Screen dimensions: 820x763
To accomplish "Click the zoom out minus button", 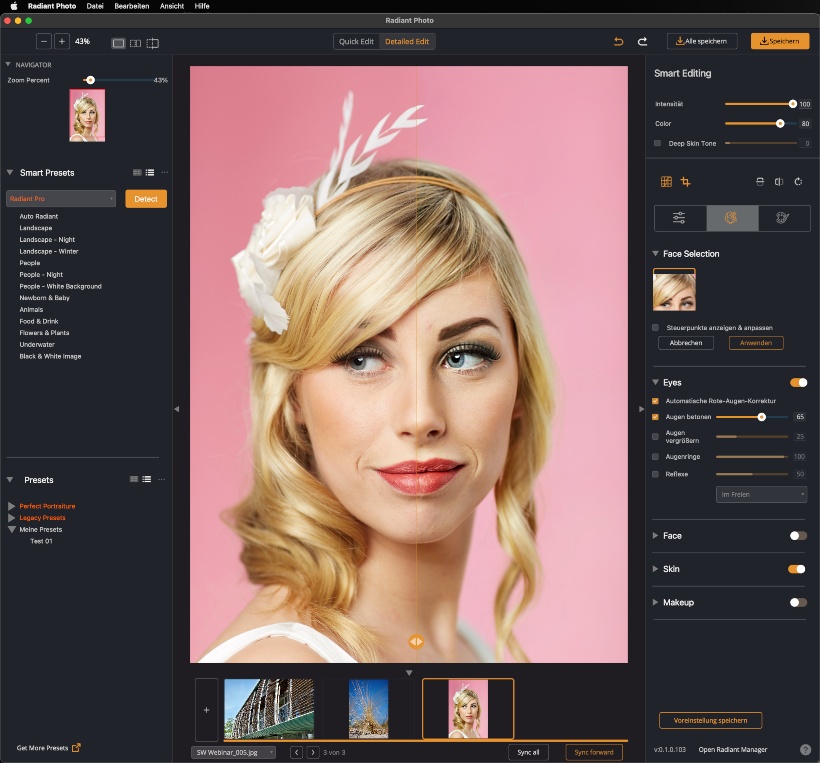I will coord(44,41).
